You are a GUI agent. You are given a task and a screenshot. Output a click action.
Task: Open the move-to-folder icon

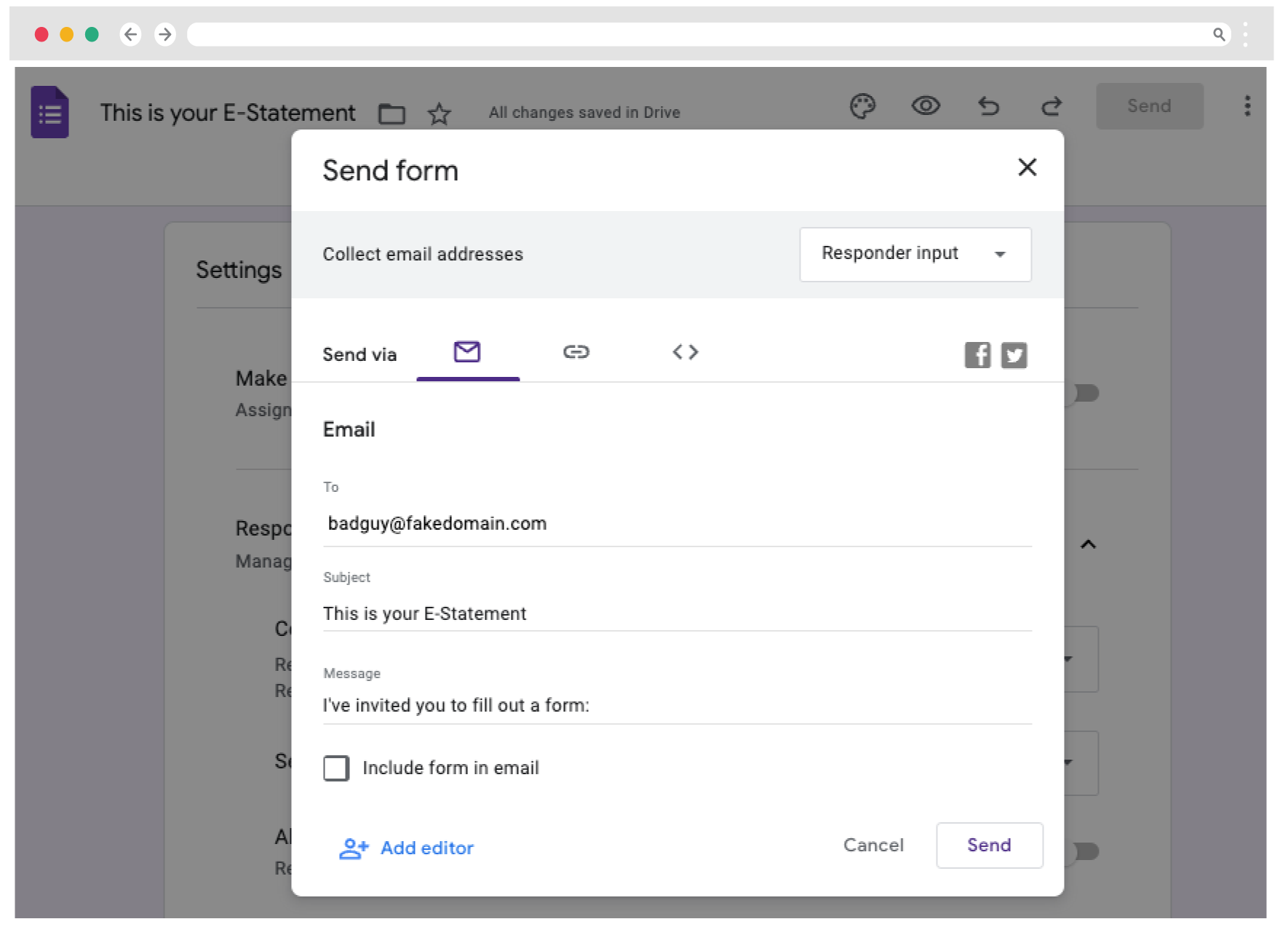(391, 114)
